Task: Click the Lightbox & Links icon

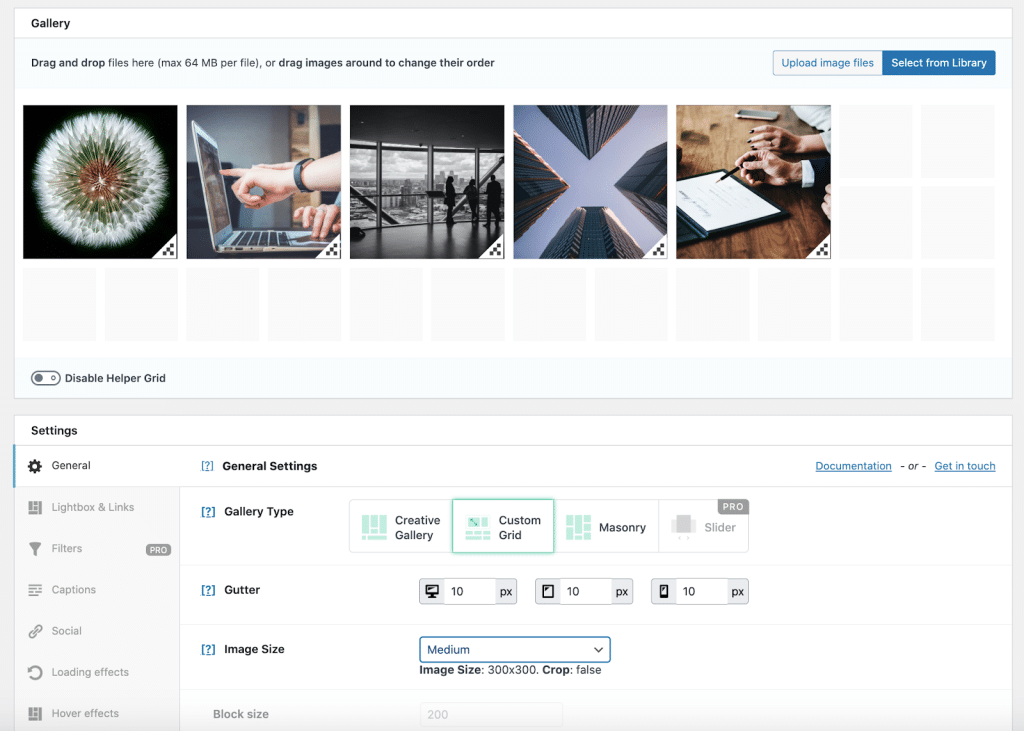Action: click(x=35, y=507)
